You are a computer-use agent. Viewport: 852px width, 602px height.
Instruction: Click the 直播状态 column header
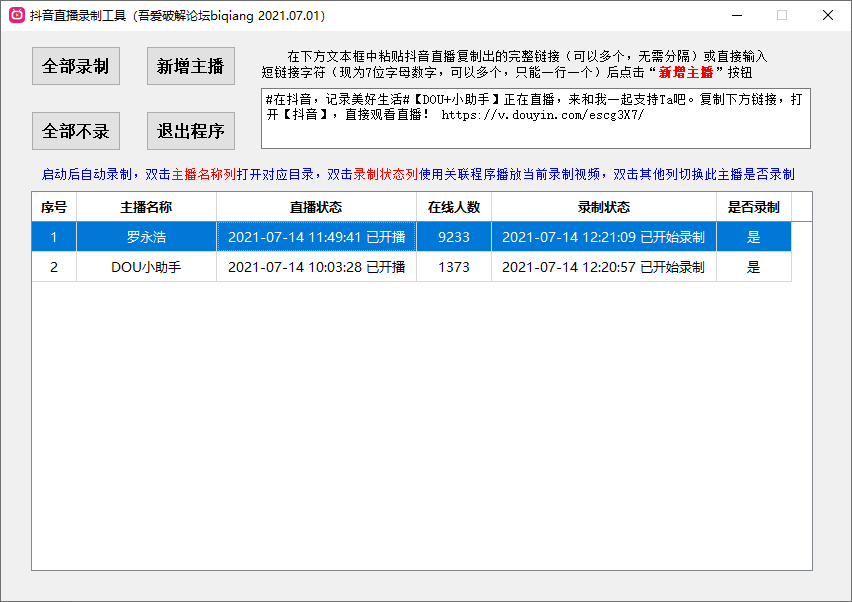click(316, 207)
